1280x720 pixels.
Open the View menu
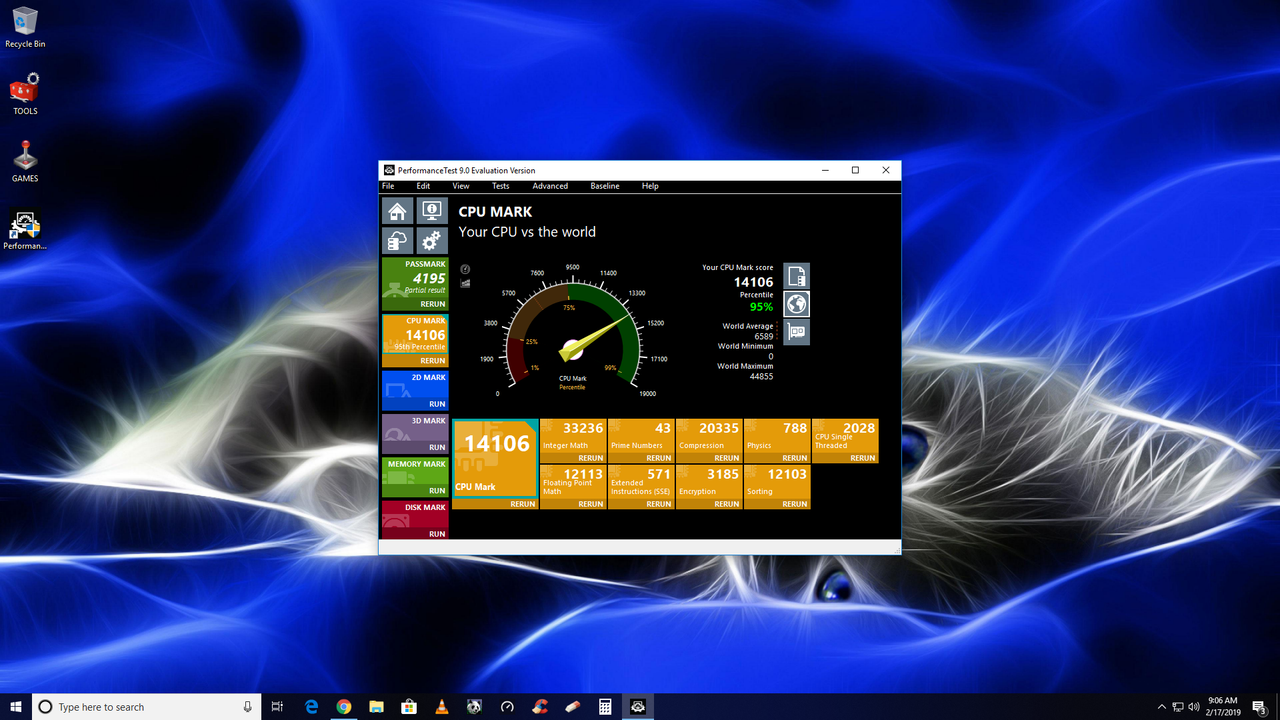pyautogui.click(x=461, y=186)
